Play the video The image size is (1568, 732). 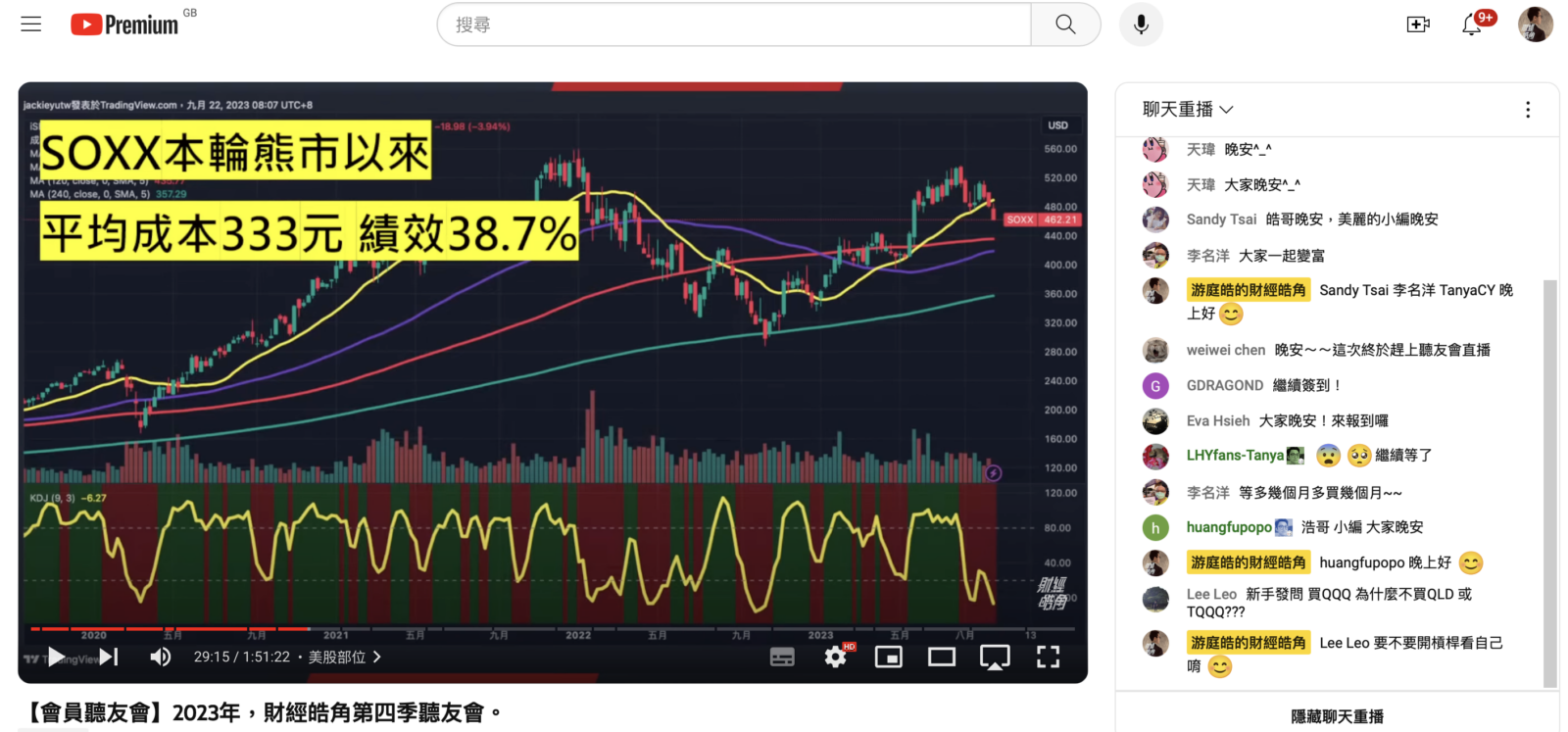click(x=57, y=657)
